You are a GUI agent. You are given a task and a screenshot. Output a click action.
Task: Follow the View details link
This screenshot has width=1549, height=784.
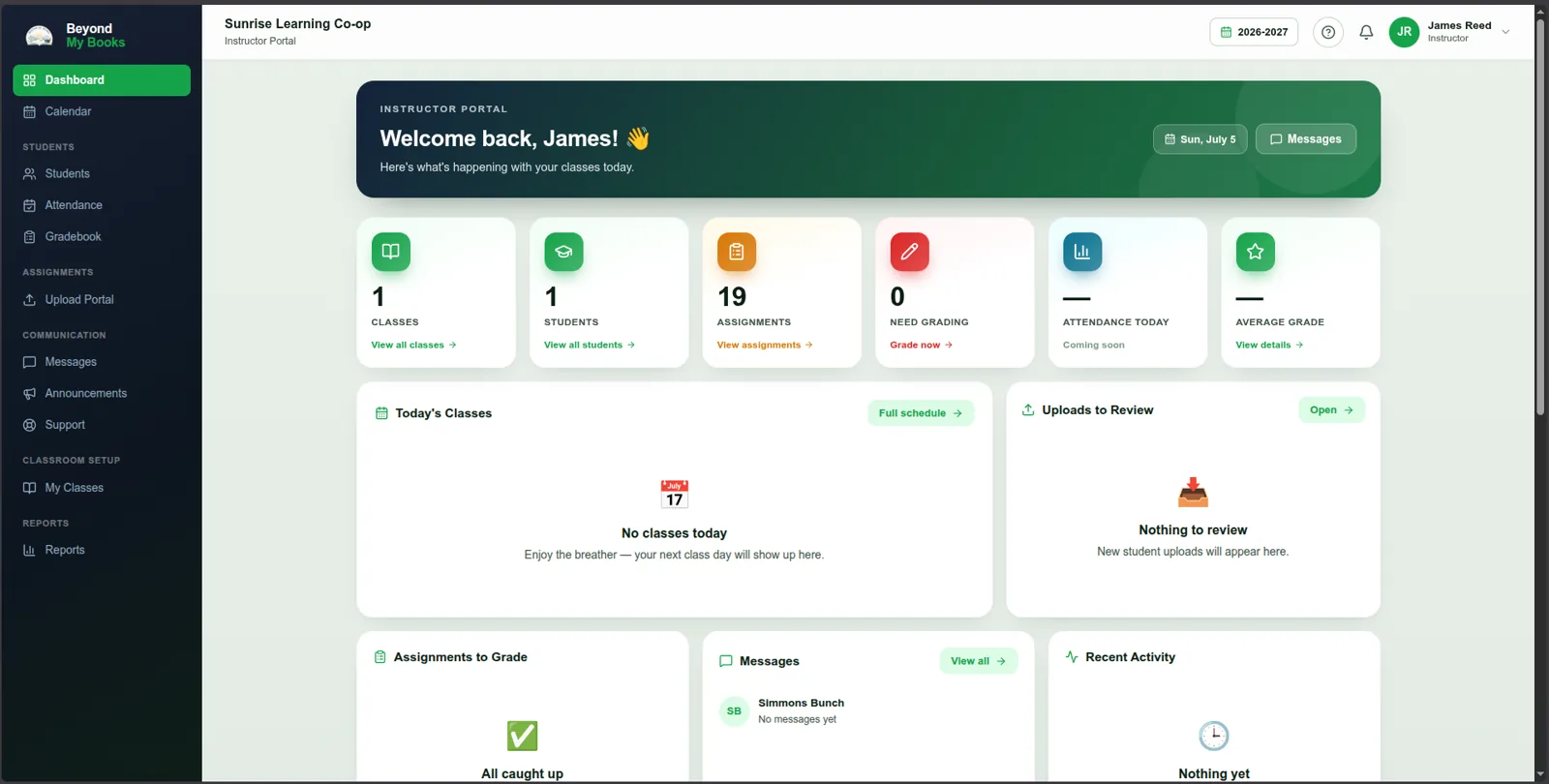(x=1270, y=345)
